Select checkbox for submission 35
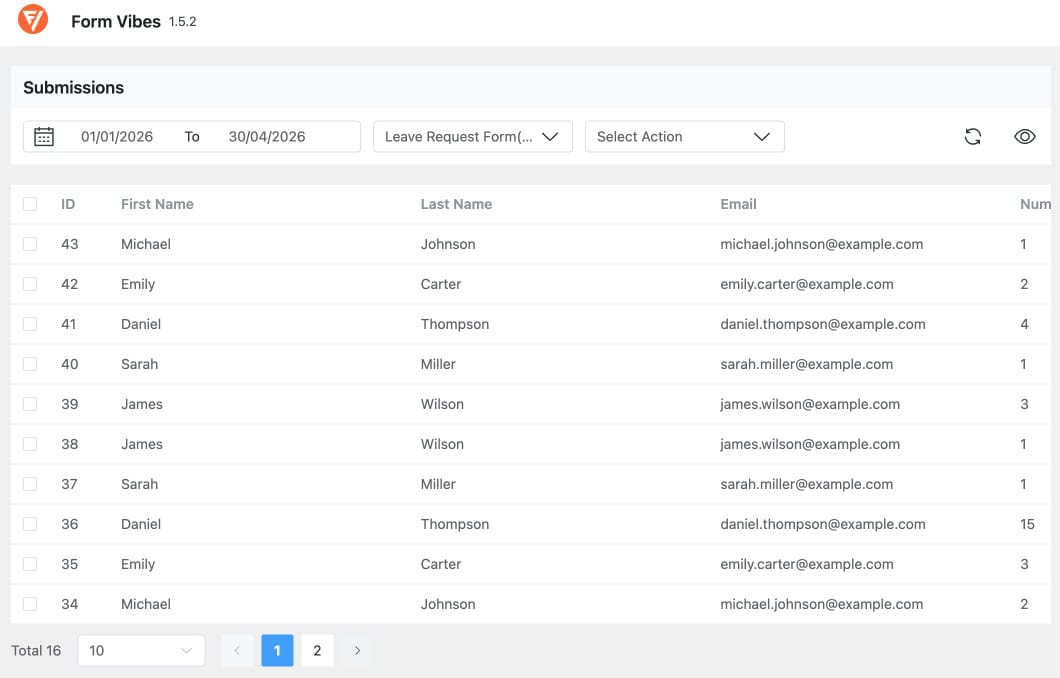This screenshot has width=1060, height=678. click(30, 564)
